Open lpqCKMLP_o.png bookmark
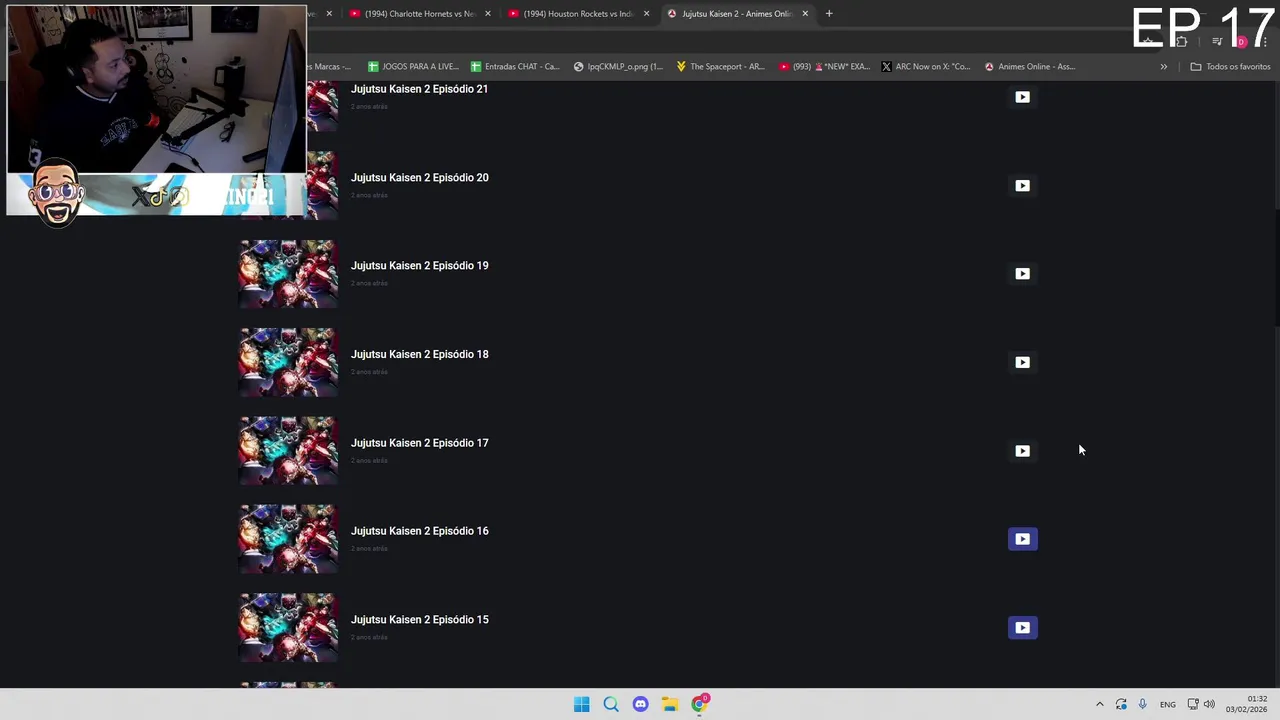Image resolution: width=1280 pixels, height=720 pixels. tap(618, 67)
